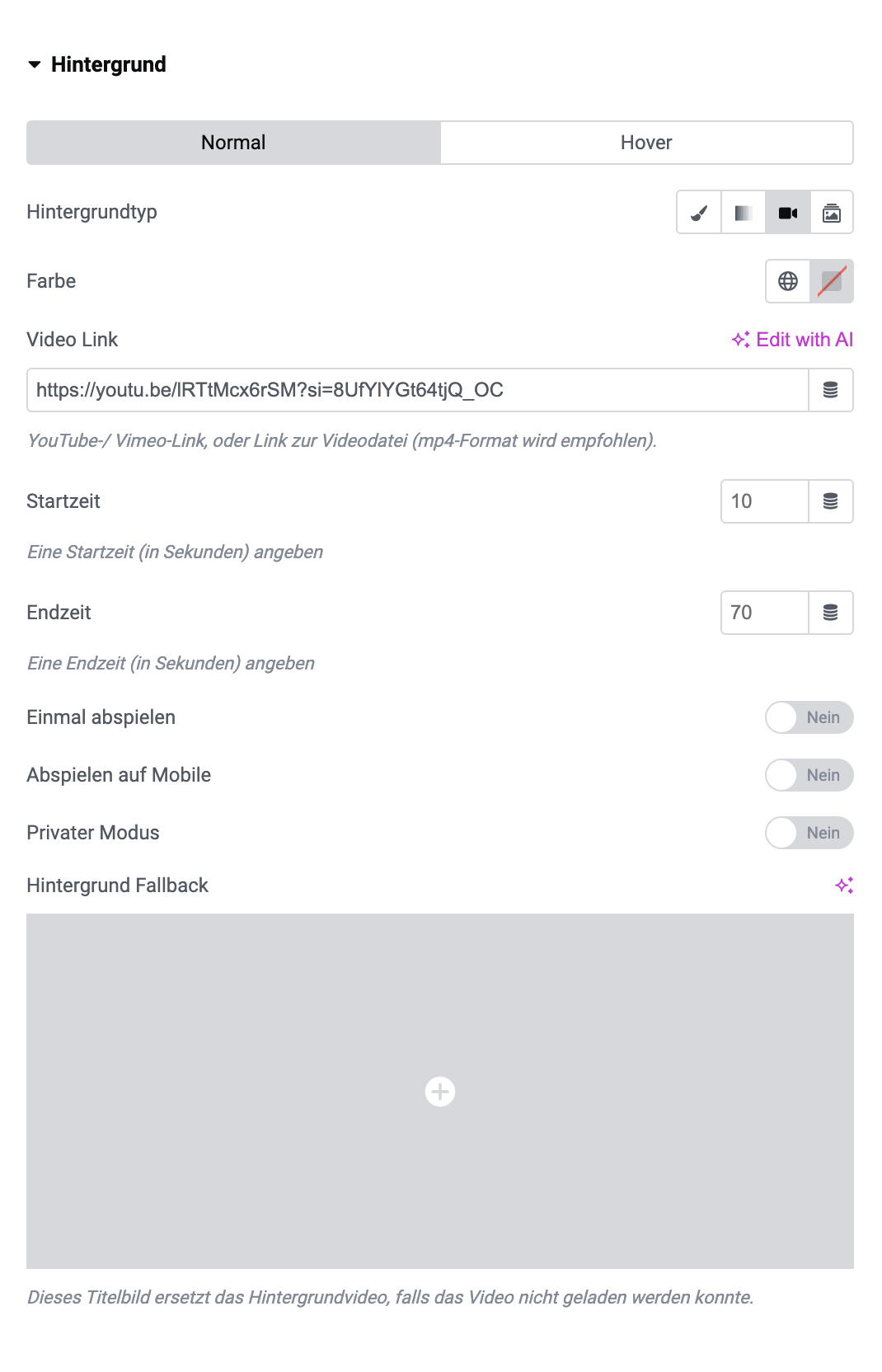Image resolution: width=882 pixels, height=1372 pixels.
Task: Select the classic brush background type
Action: (x=699, y=213)
